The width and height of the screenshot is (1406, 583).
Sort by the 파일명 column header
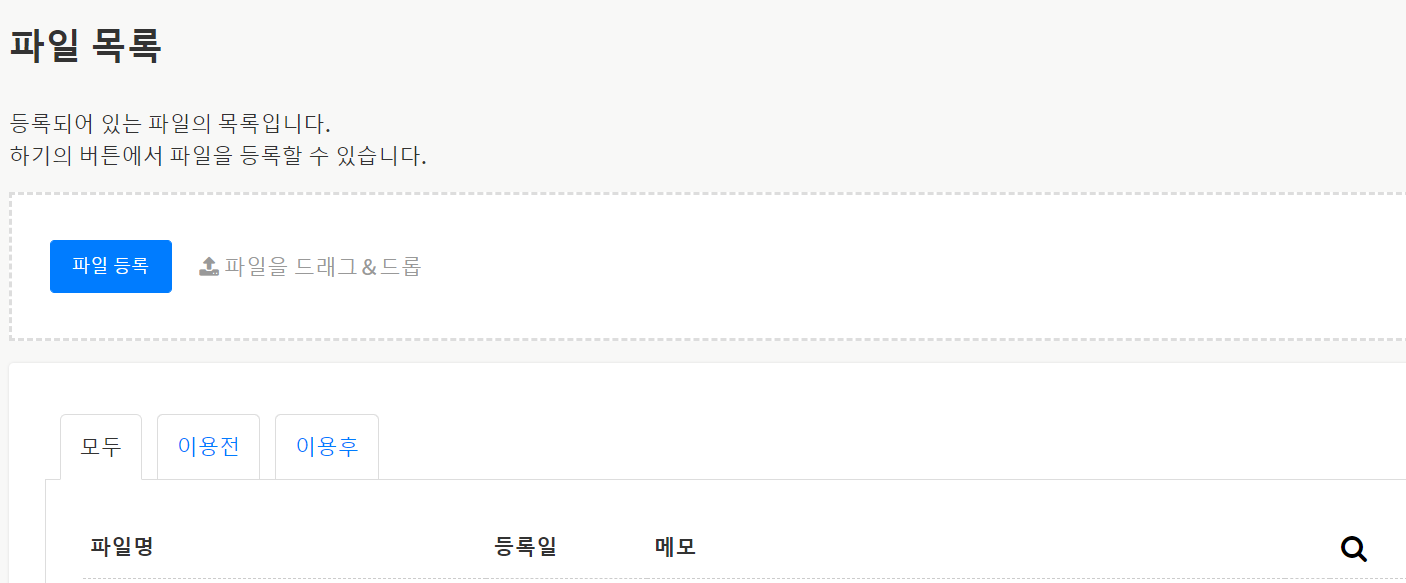pyautogui.click(x=121, y=547)
